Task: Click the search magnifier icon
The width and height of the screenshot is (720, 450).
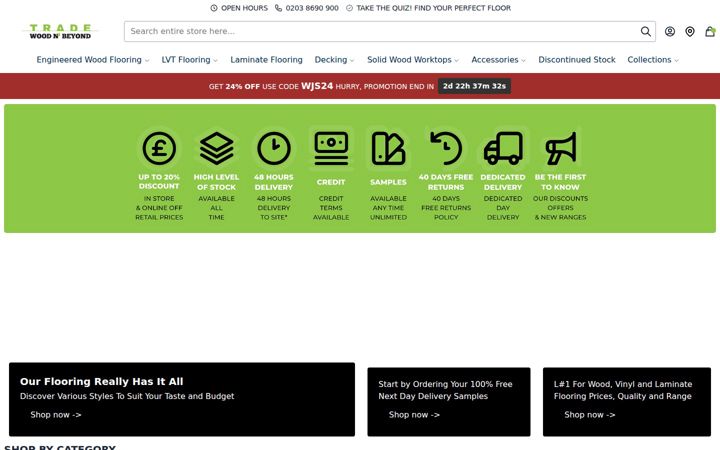Action: tap(646, 31)
